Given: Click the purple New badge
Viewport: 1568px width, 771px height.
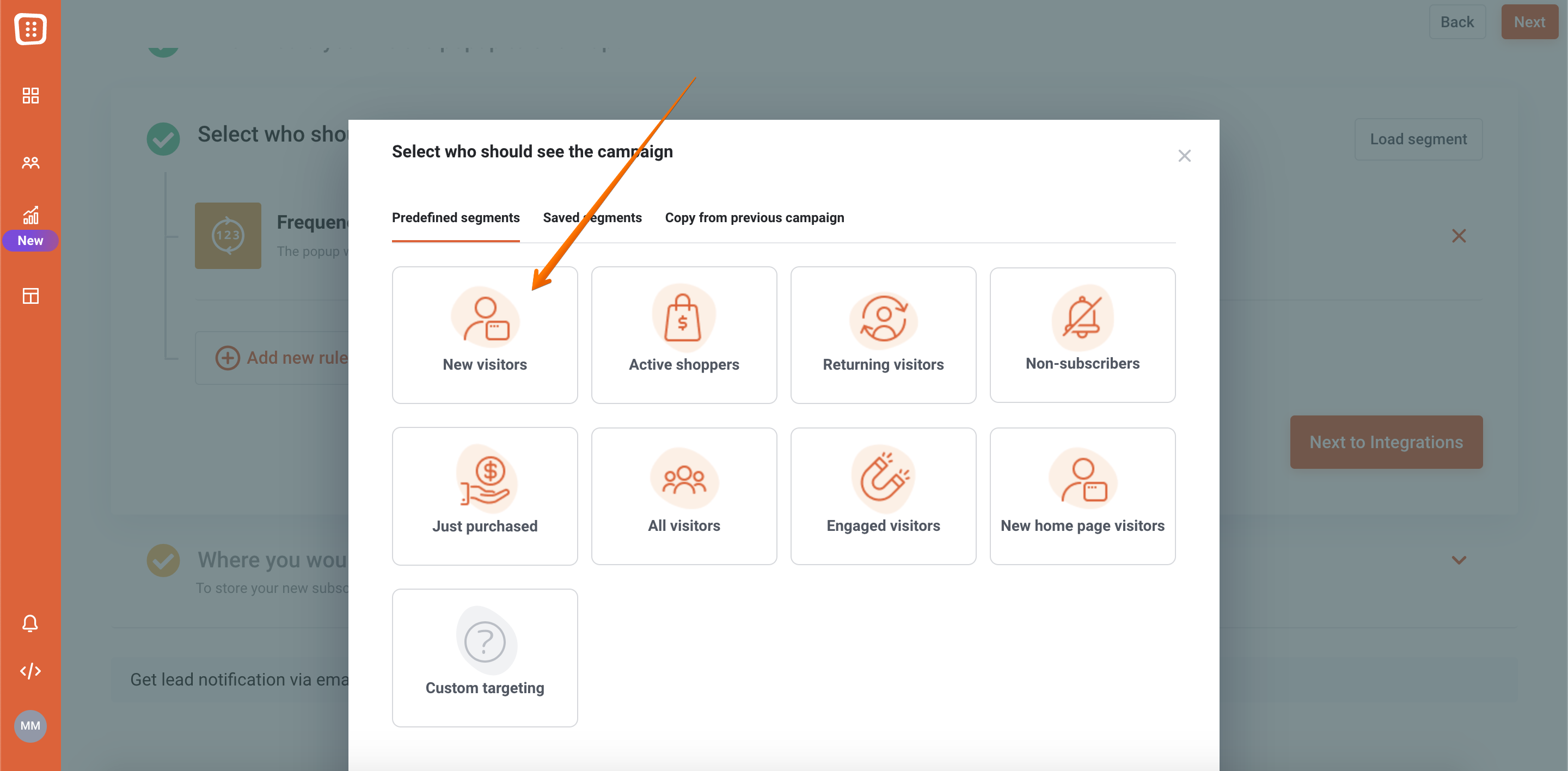Looking at the screenshot, I should 30,240.
